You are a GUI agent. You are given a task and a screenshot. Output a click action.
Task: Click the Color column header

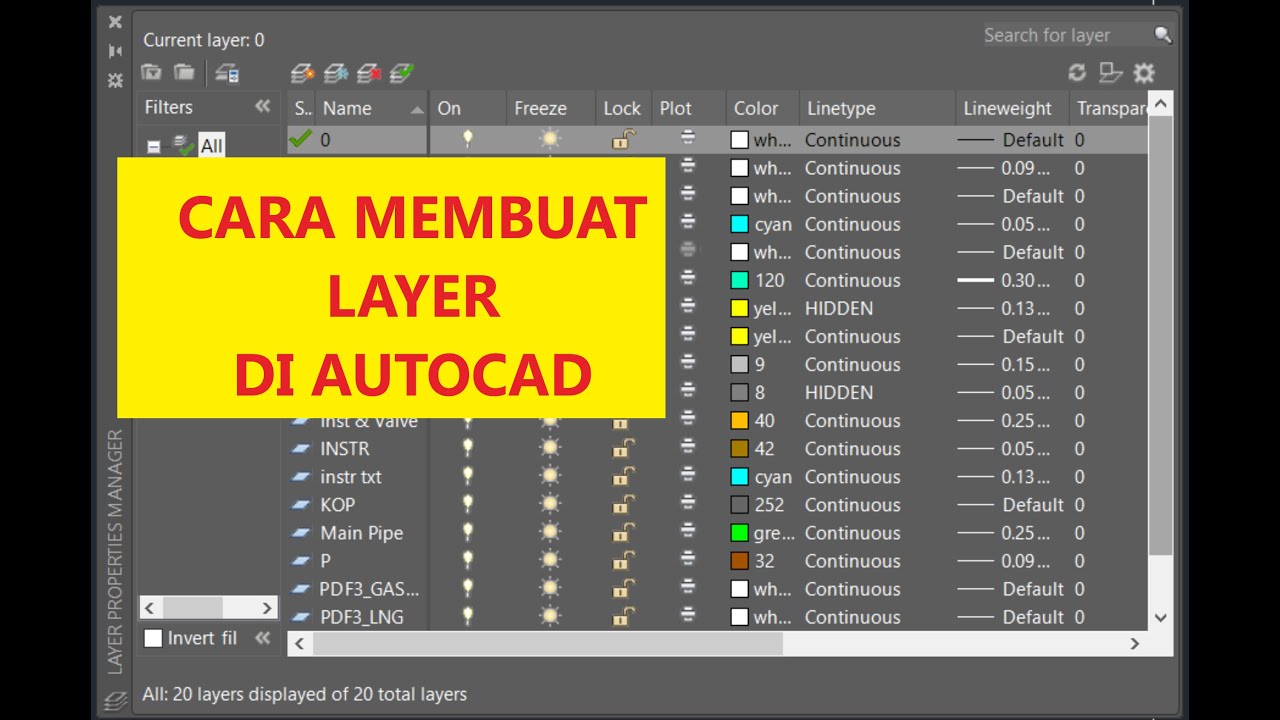761,108
